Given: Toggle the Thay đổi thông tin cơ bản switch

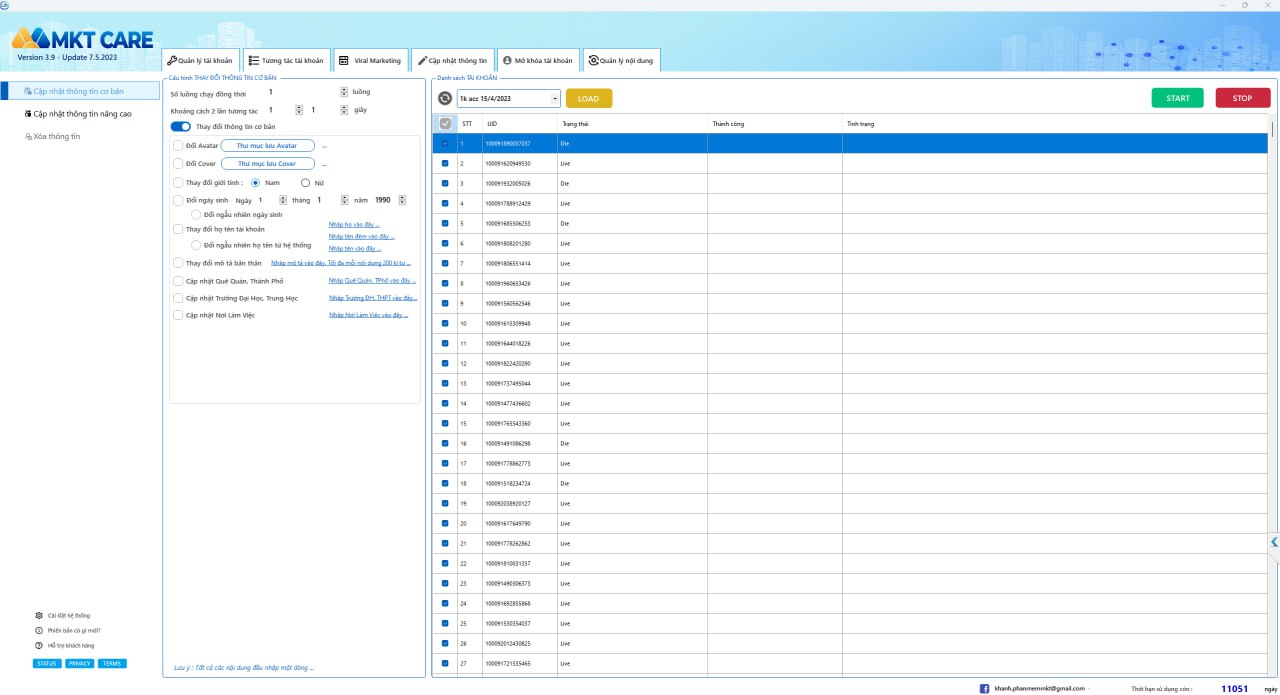Looking at the screenshot, I should tap(181, 127).
